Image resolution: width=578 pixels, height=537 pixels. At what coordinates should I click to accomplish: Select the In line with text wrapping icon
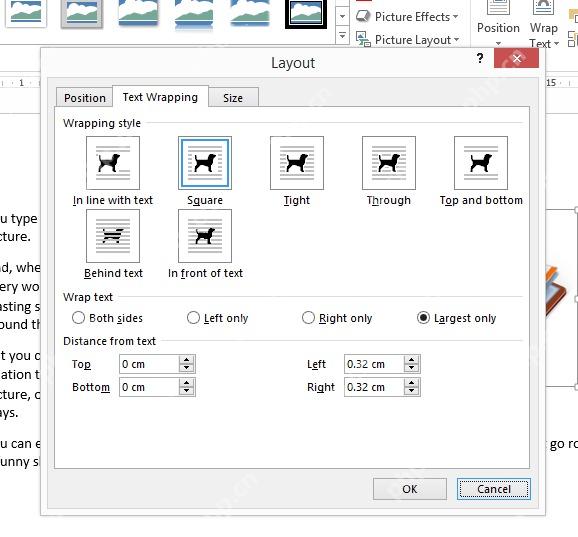[113, 163]
